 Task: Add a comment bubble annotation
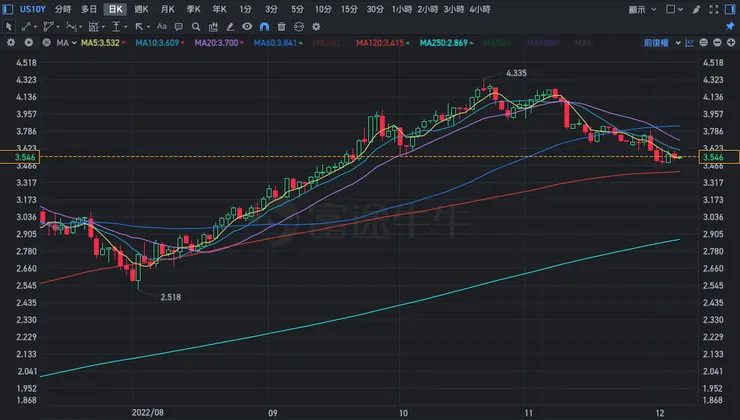178,27
